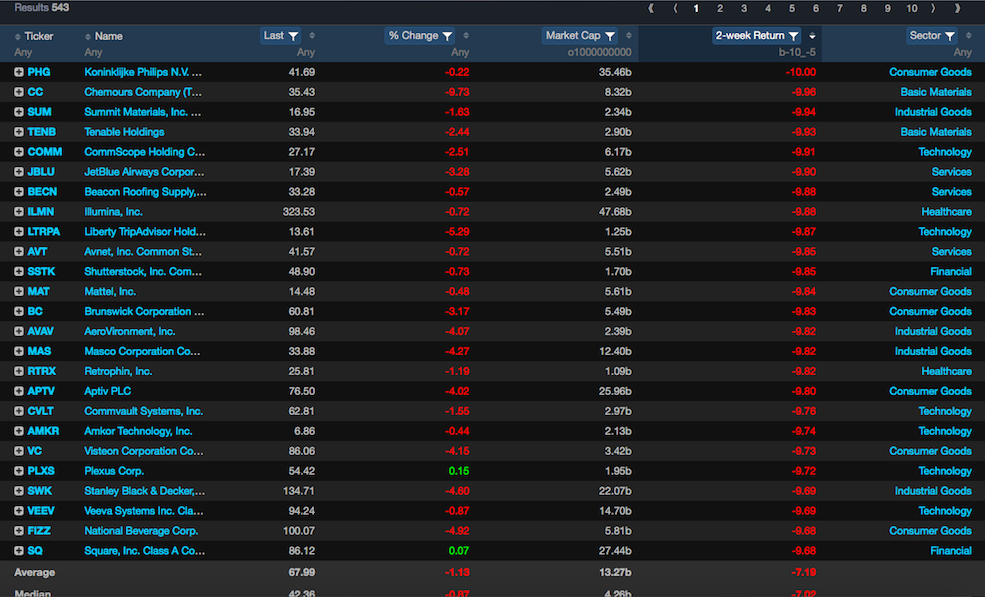Select the -10.00 two-week return for PHG
Image resolution: width=985 pixels, height=597 pixels.
point(801,72)
